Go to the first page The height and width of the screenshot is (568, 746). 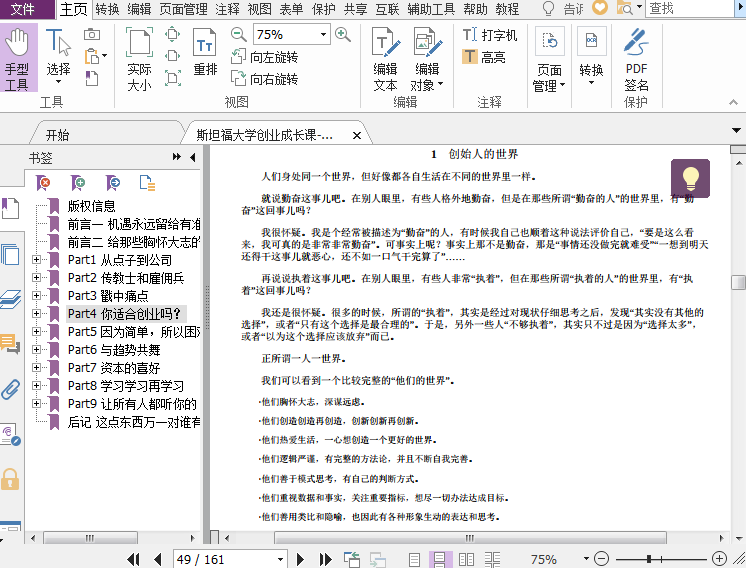pyautogui.click(x=134, y=559)
